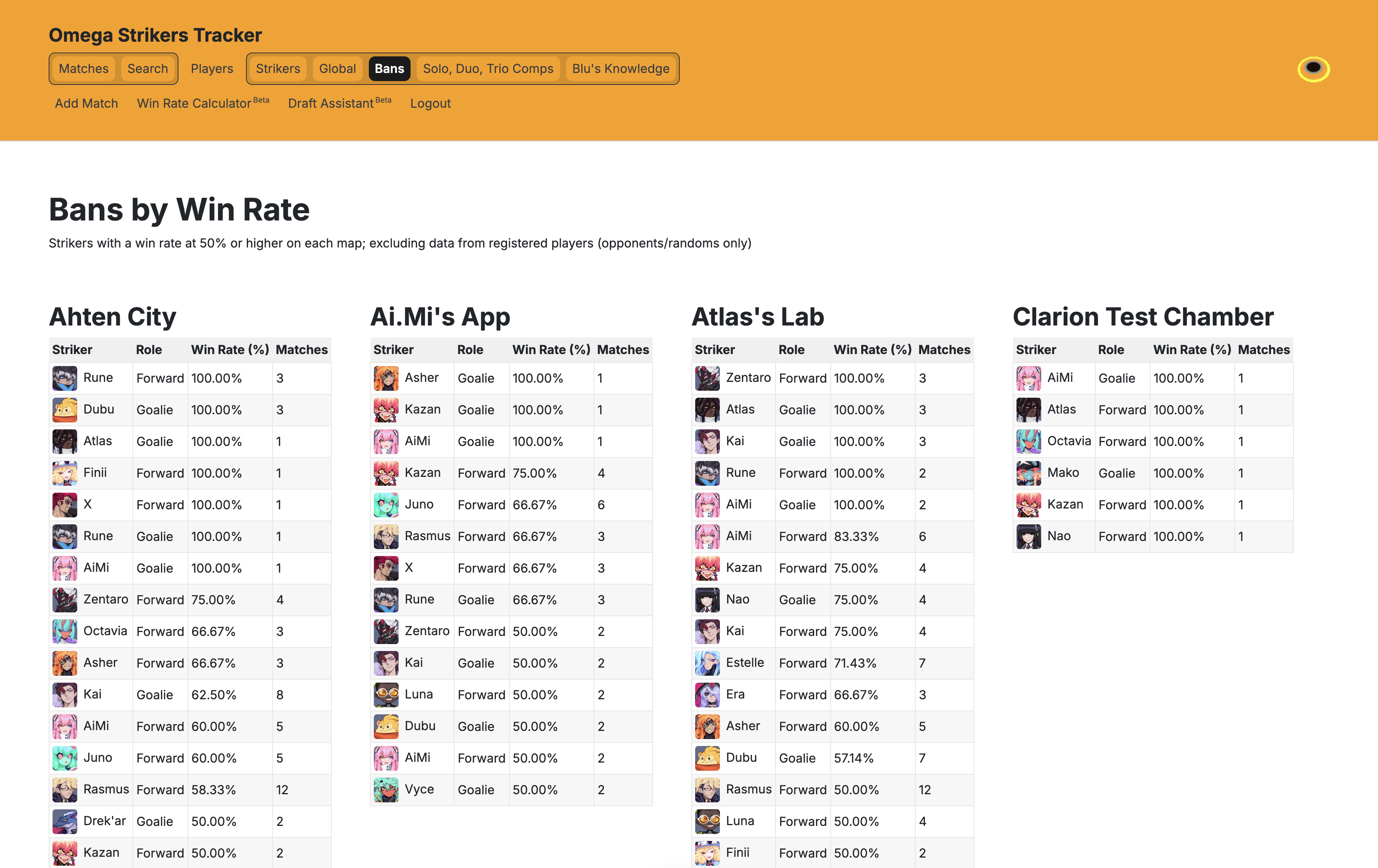Open the Players link
1378x868 pixels.
click(x=212, y=69)
